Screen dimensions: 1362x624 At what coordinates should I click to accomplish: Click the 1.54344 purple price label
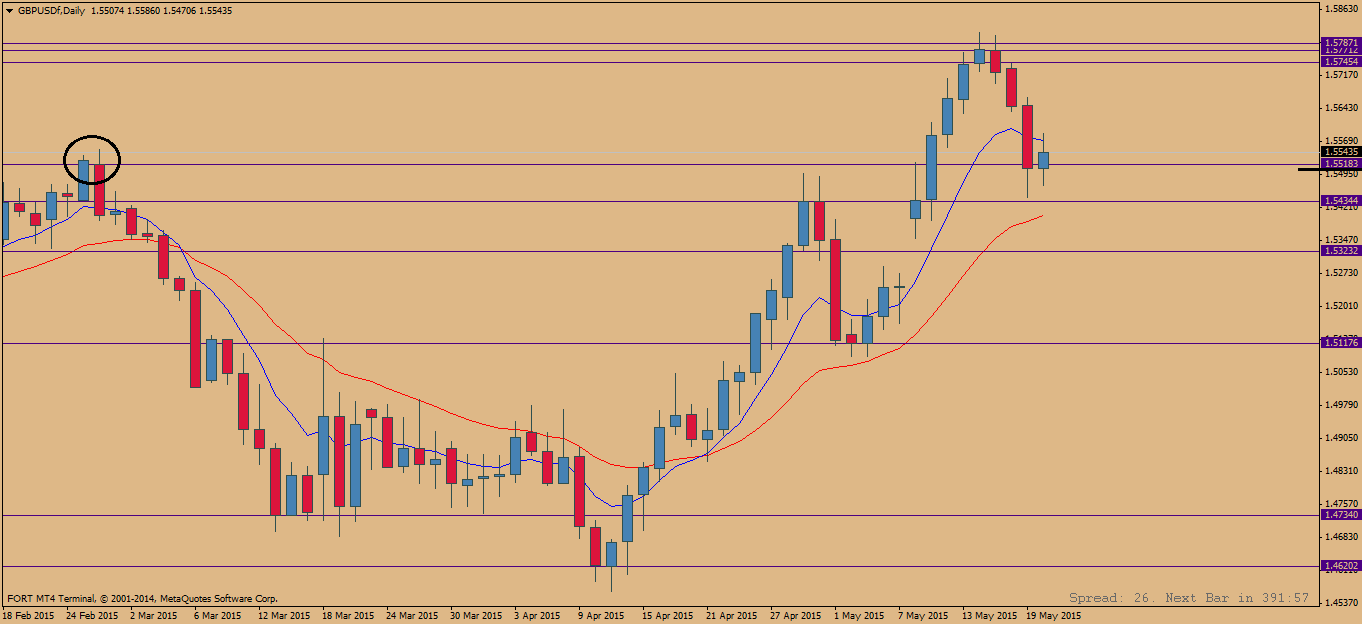click(x=1341, y=201)
